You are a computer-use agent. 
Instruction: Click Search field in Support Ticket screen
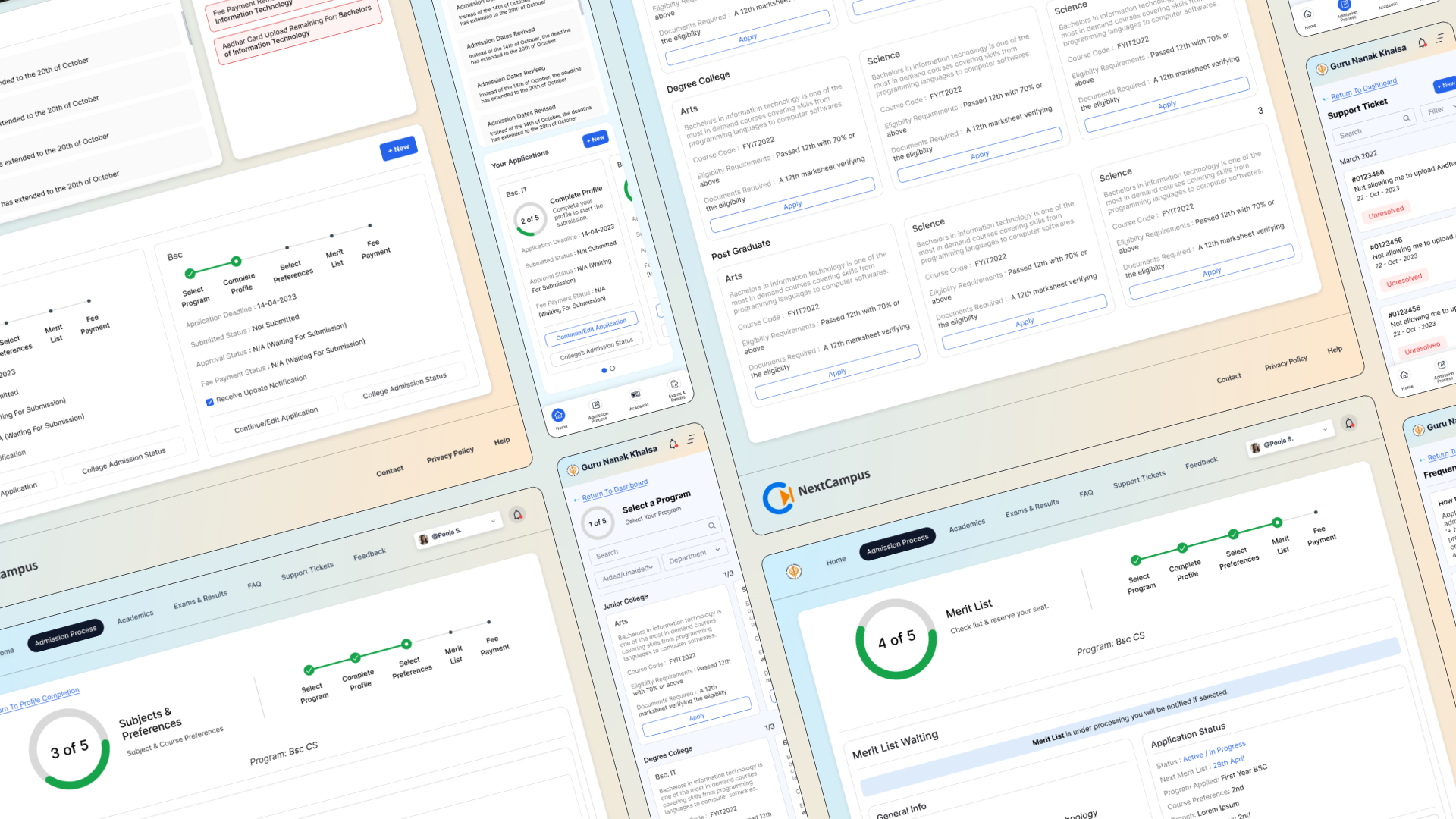pyautogui.click(x=1373, y=127)
